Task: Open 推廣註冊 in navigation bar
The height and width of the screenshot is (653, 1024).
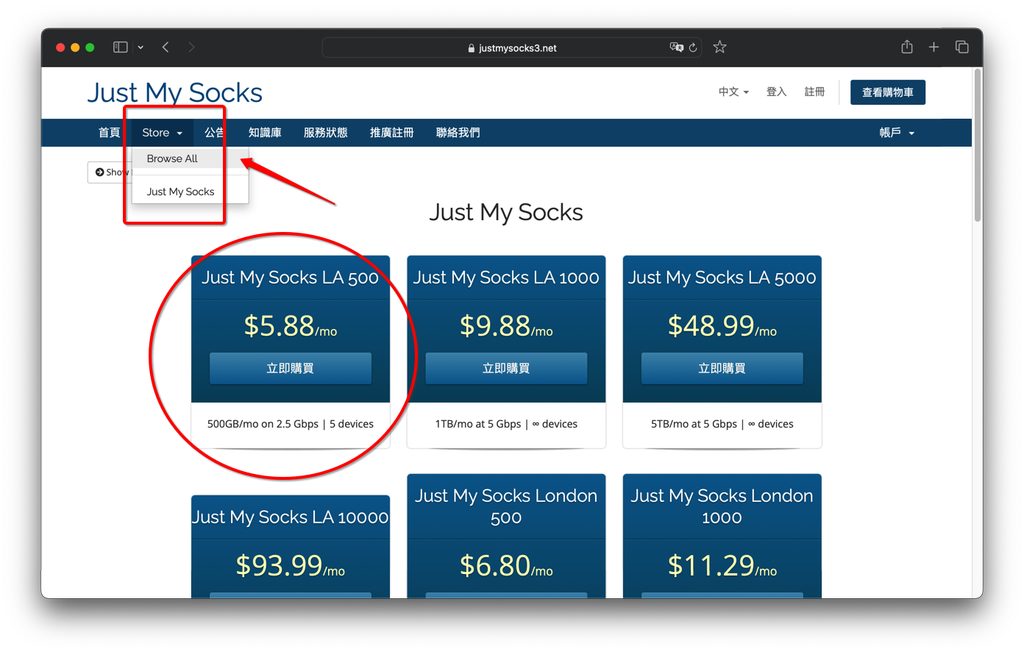Action: coord(392,133)
